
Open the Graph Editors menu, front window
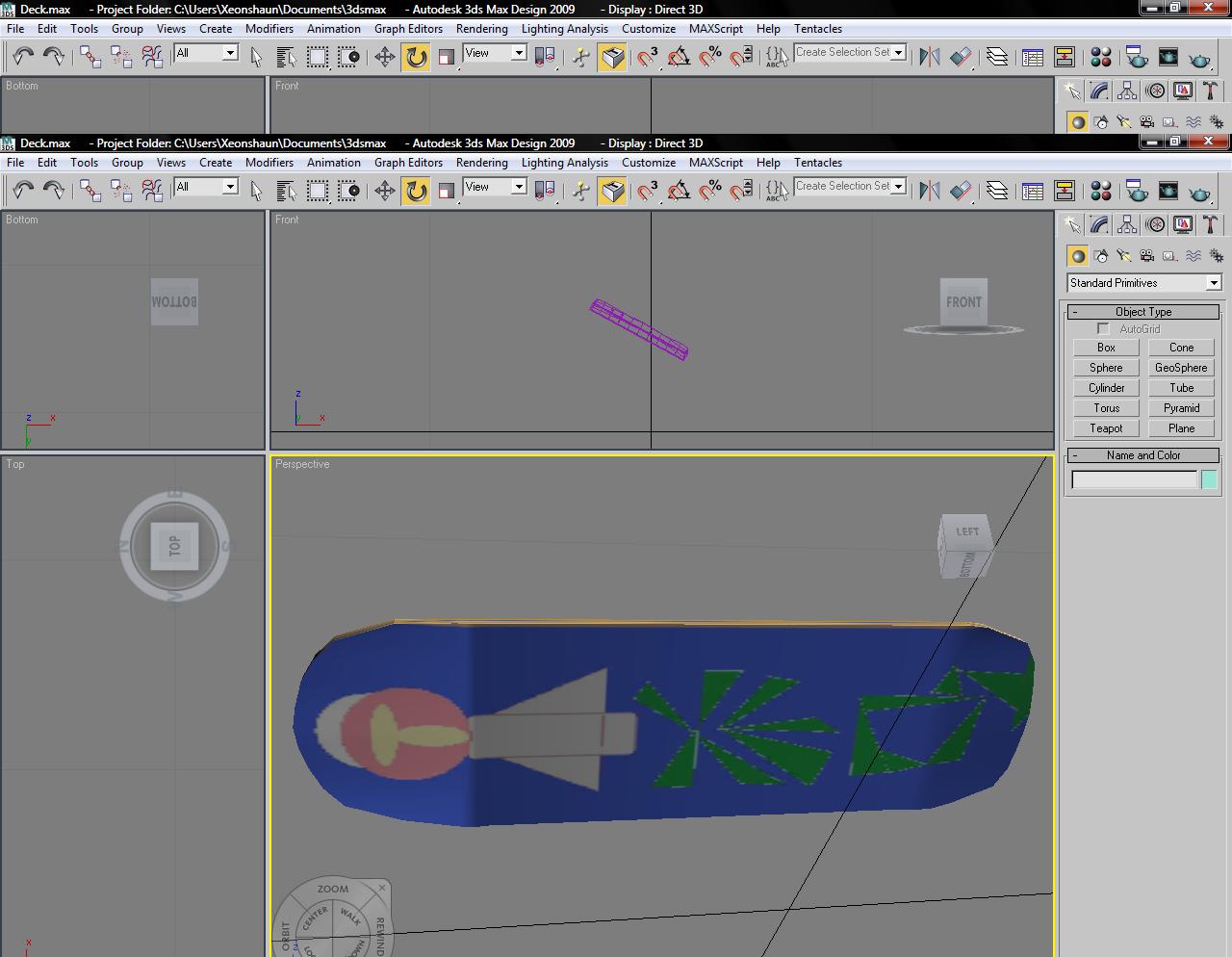[x=408, y=163]
